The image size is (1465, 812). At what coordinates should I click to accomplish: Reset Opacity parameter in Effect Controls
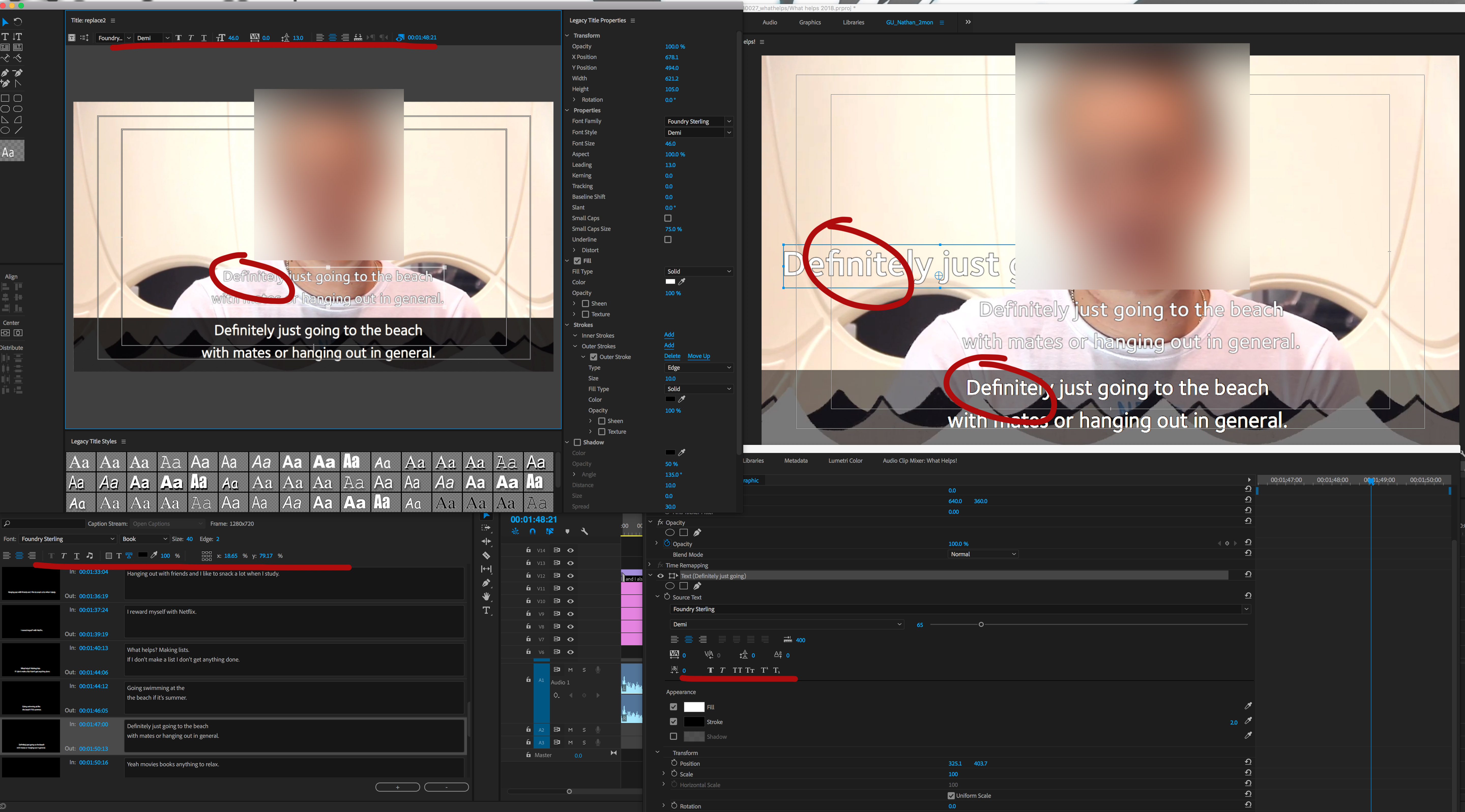1248,543
